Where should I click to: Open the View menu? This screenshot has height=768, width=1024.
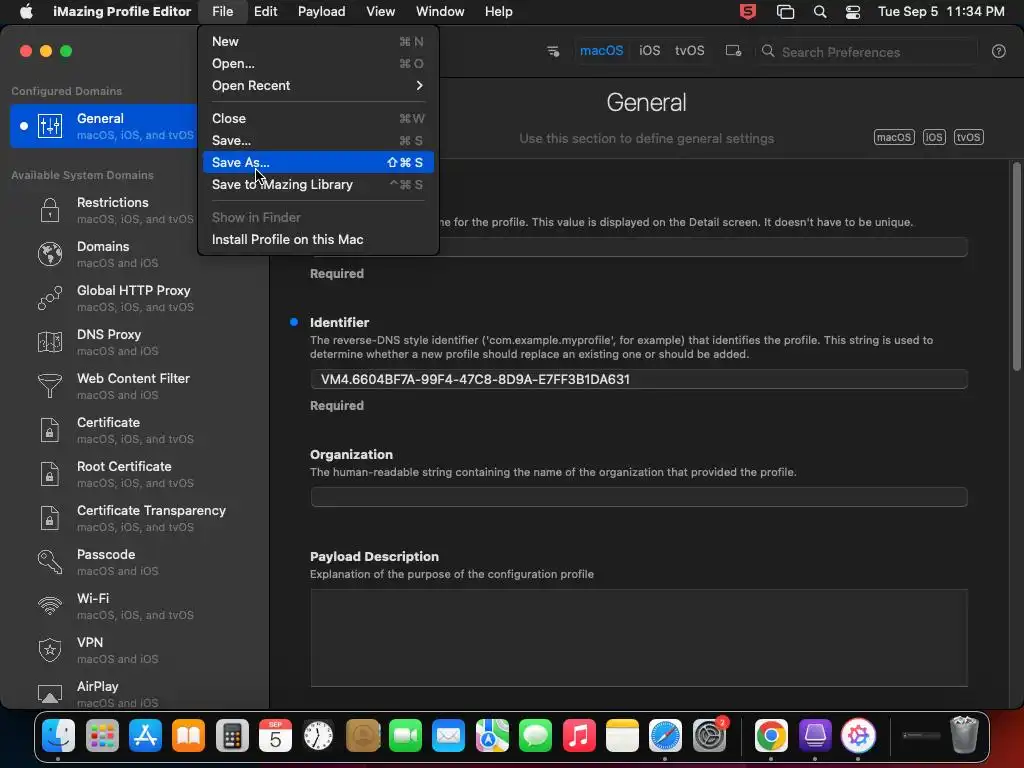pyautogui.click(x=380, y=12)
